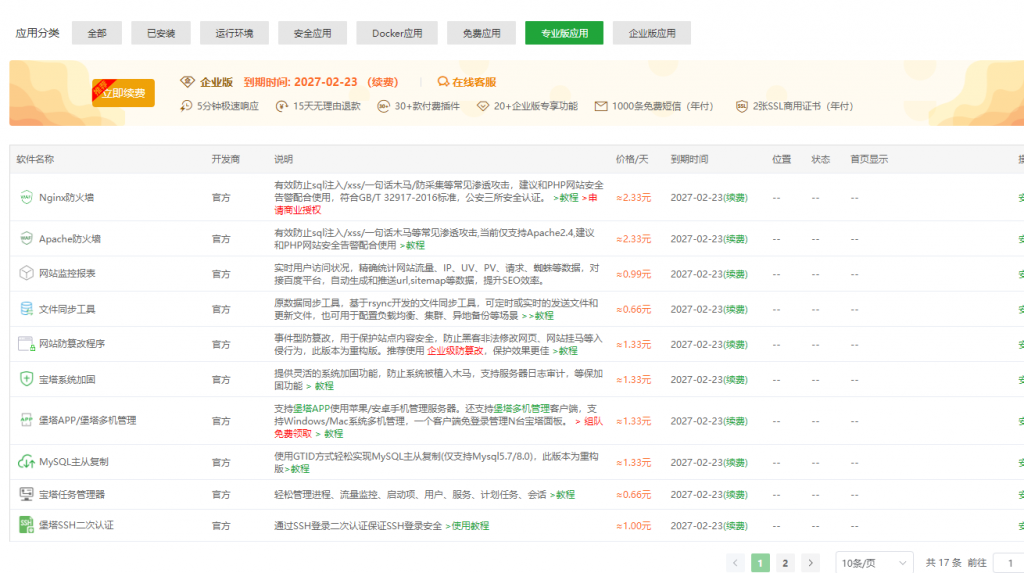
Task: Click the MySQL主从复制 cloud icon
Action: tap(26, 462)
